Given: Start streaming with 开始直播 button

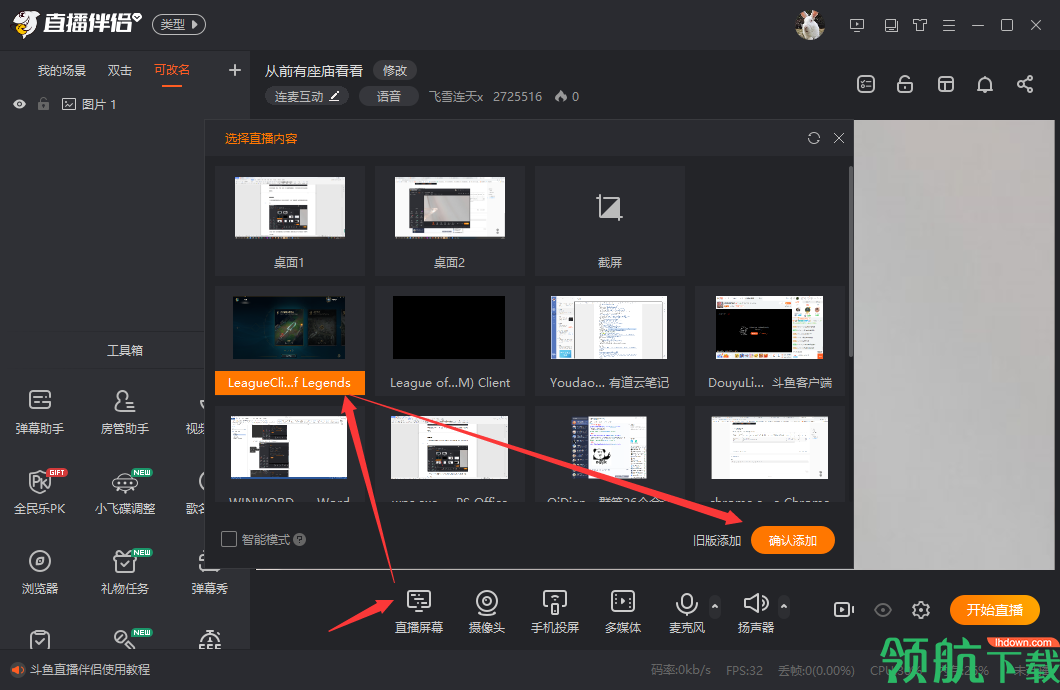Looking at the screenshot, I should (x=994, y=610).
